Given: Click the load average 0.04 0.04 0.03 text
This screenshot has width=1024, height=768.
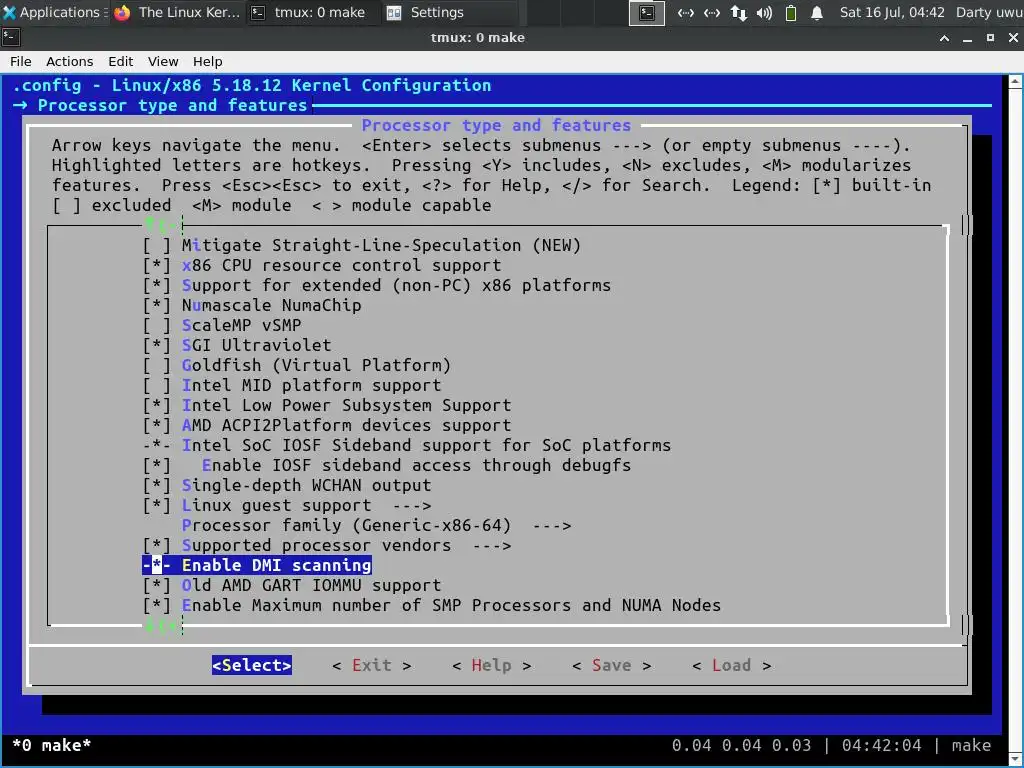Looking at the screenshot, I should pyautogui.click(x=741, y=746).
